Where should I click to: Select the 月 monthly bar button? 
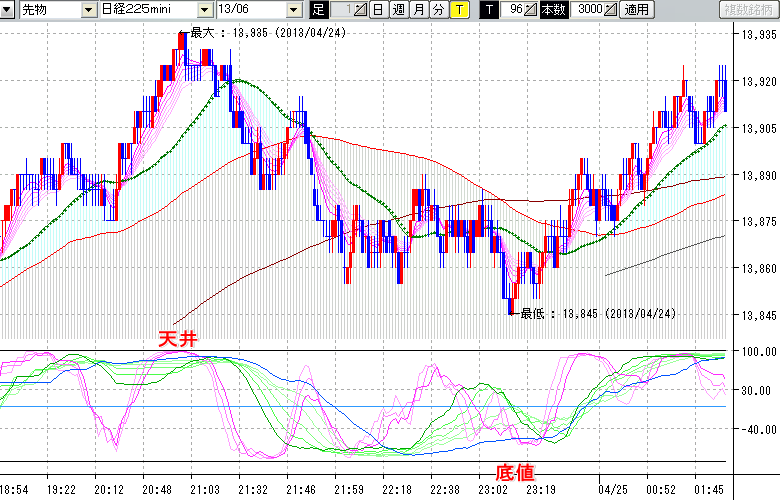[x=418, y=10]
